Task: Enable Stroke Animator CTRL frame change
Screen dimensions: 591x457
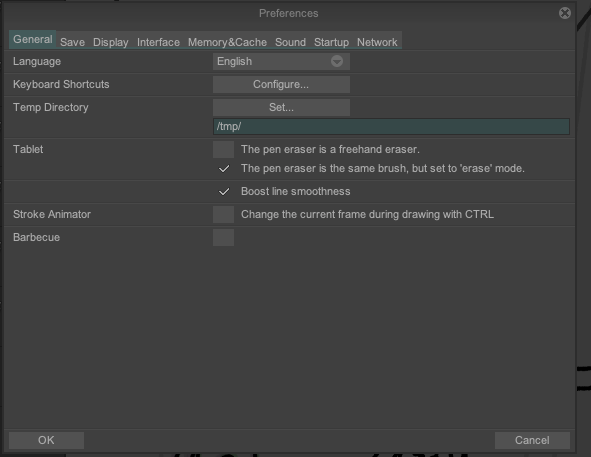Action: [224, 215]
